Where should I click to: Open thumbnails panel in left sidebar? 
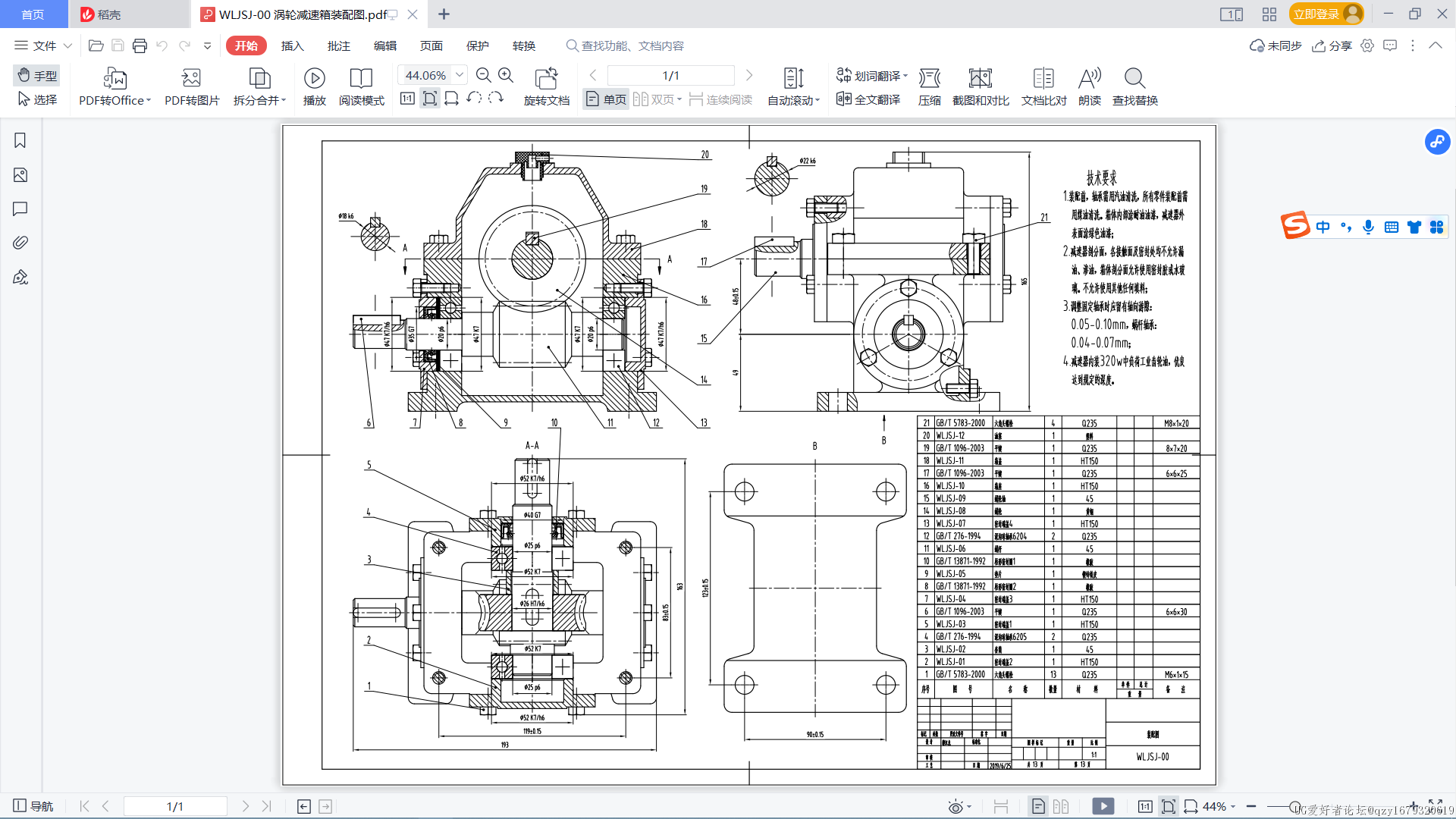[20, 175]
